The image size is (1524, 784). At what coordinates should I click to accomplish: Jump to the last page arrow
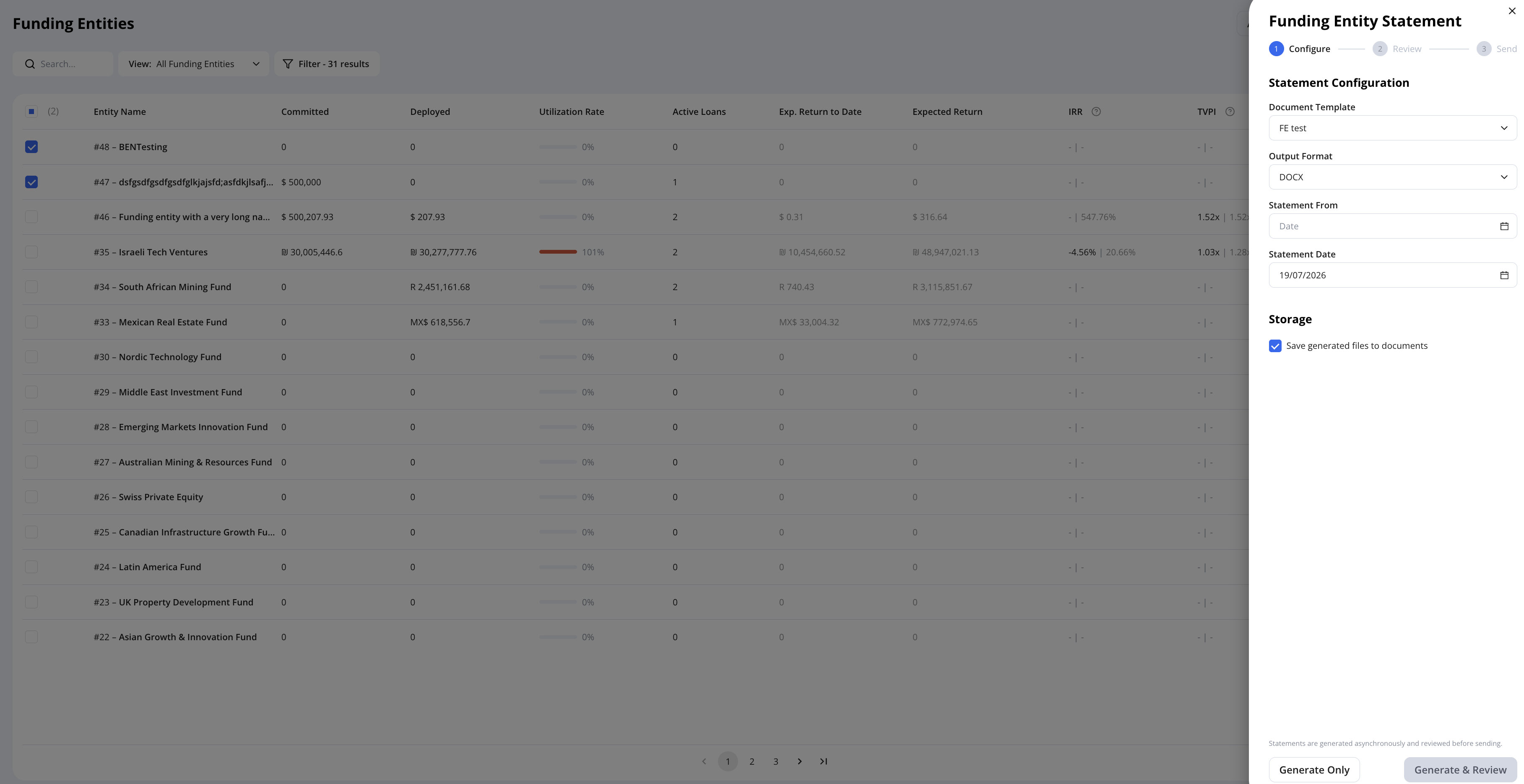tap(824, 761)
